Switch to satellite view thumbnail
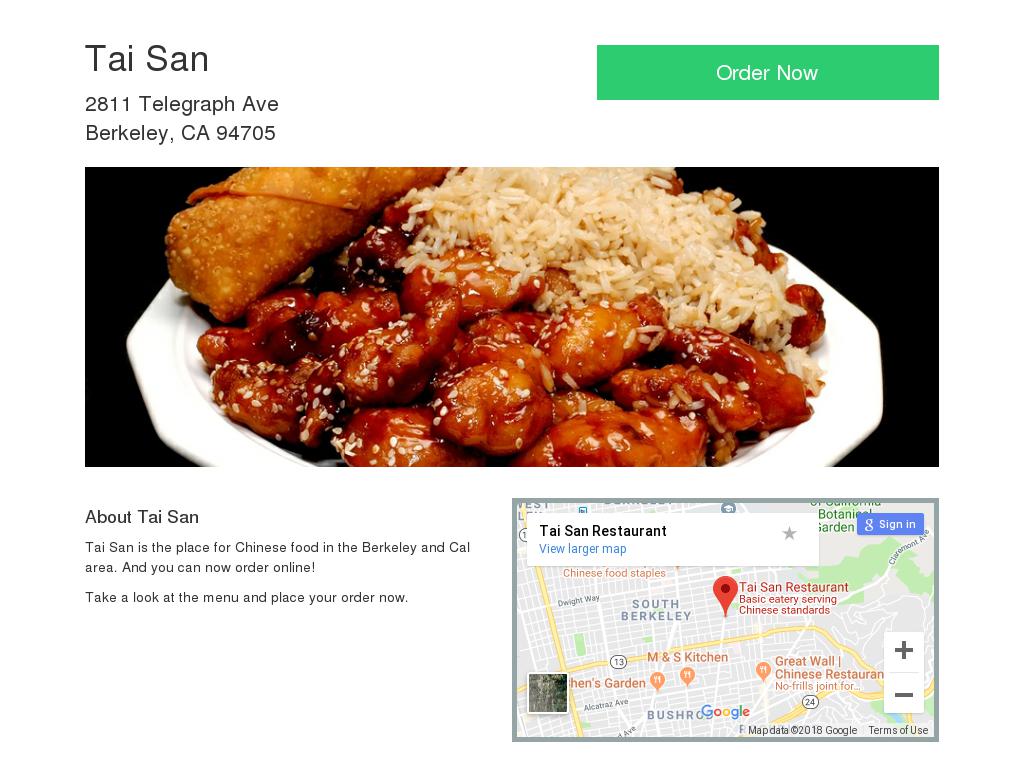This screenshot has width=1024, height=768. (547, 692)
